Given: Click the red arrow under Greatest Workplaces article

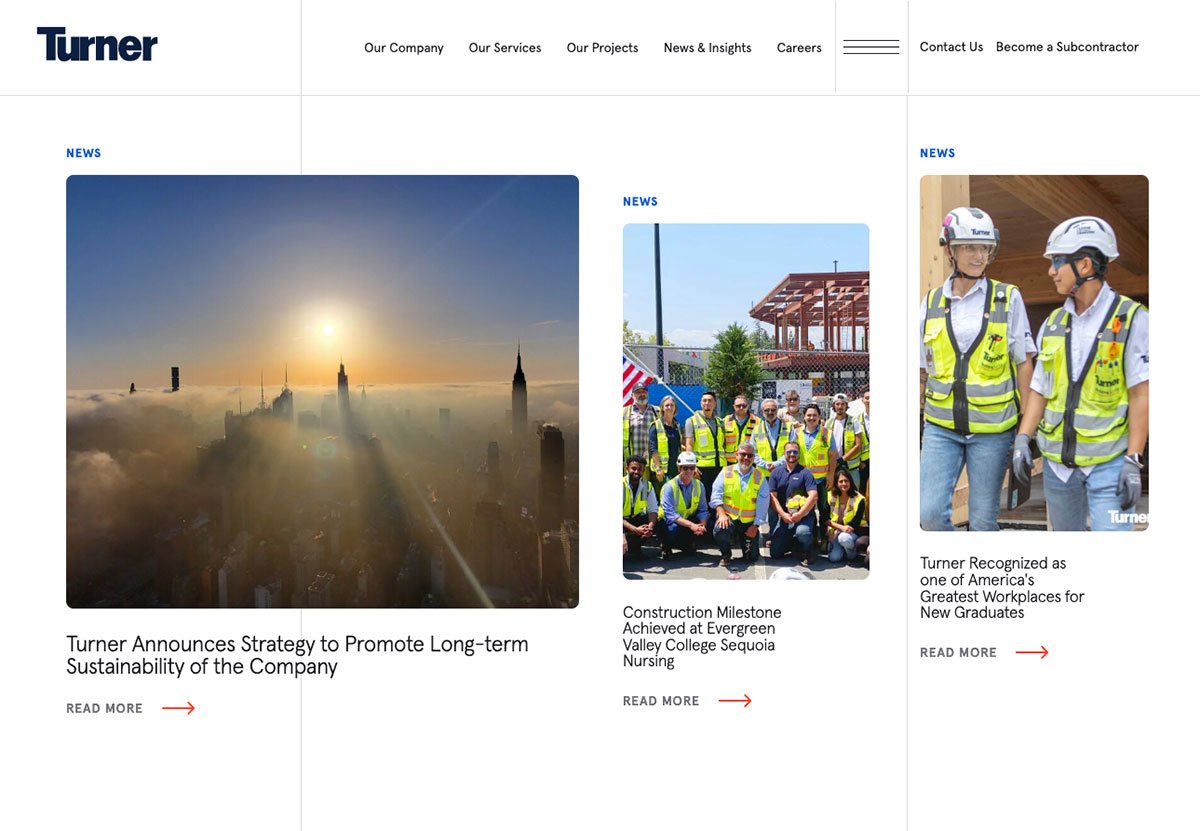Looking at the screenshot, I should pyautogui.click(x=1032, y=652).
